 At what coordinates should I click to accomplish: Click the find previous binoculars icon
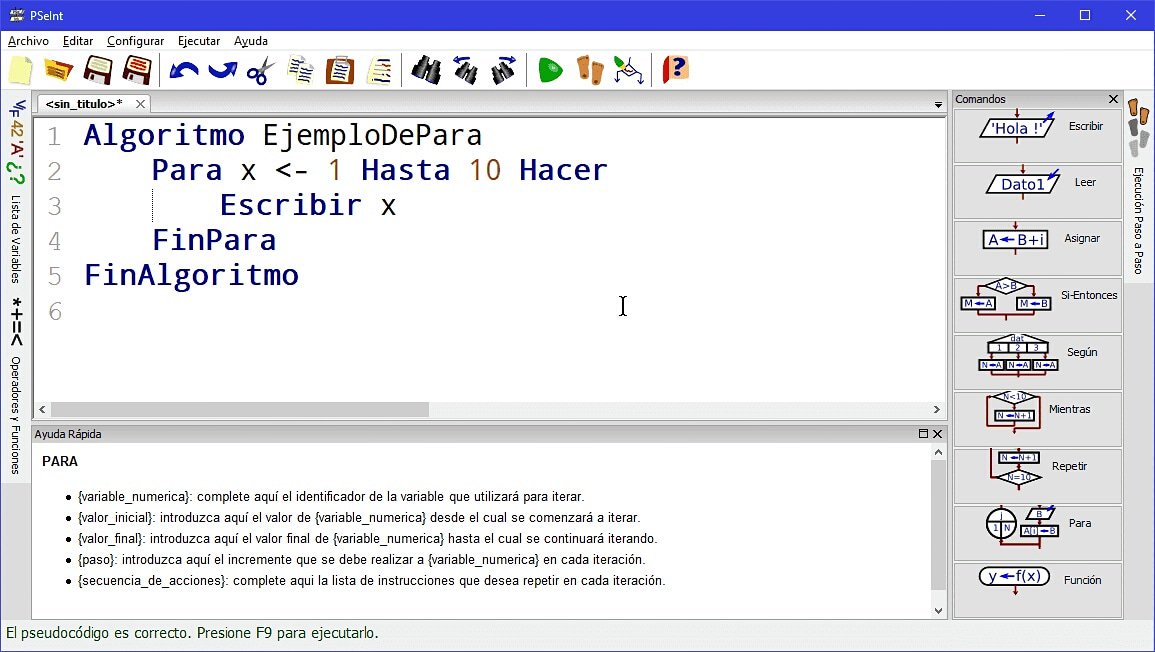(465, 70)
